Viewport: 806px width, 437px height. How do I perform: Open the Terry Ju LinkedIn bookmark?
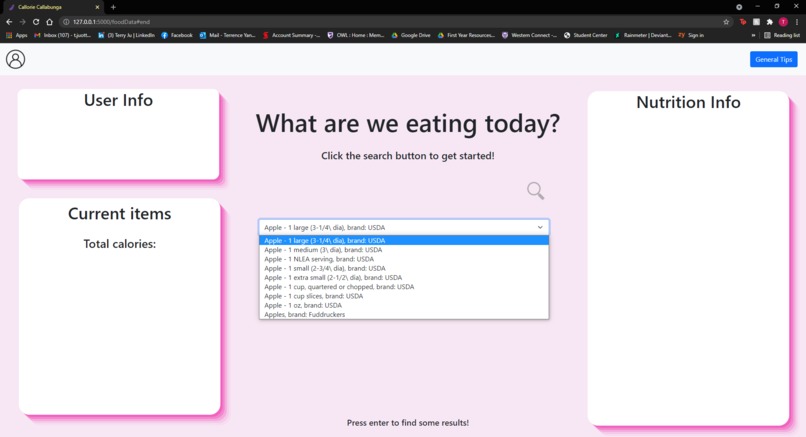click(x=126, y=35)
